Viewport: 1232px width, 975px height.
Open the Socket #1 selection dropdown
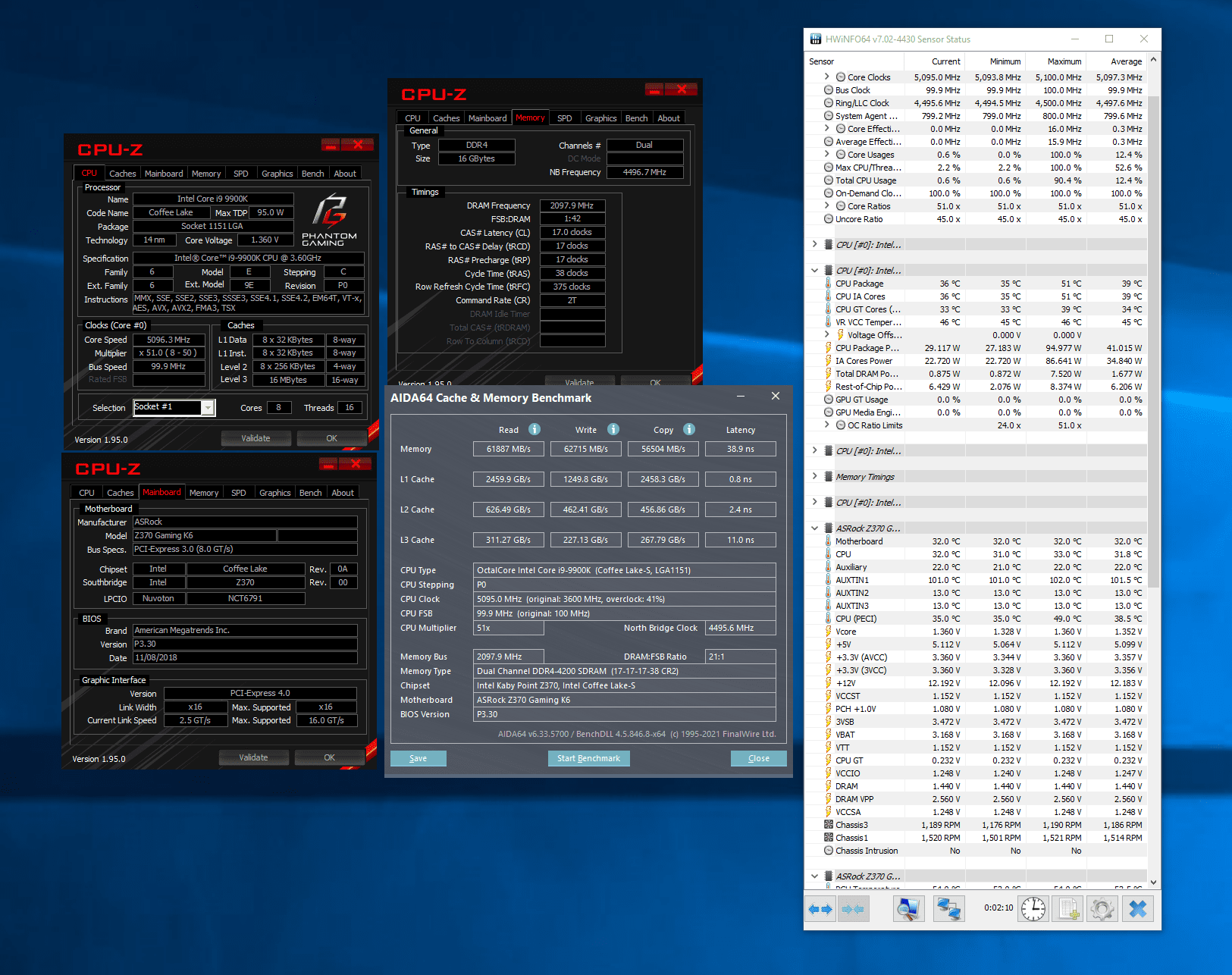[207, 408]
